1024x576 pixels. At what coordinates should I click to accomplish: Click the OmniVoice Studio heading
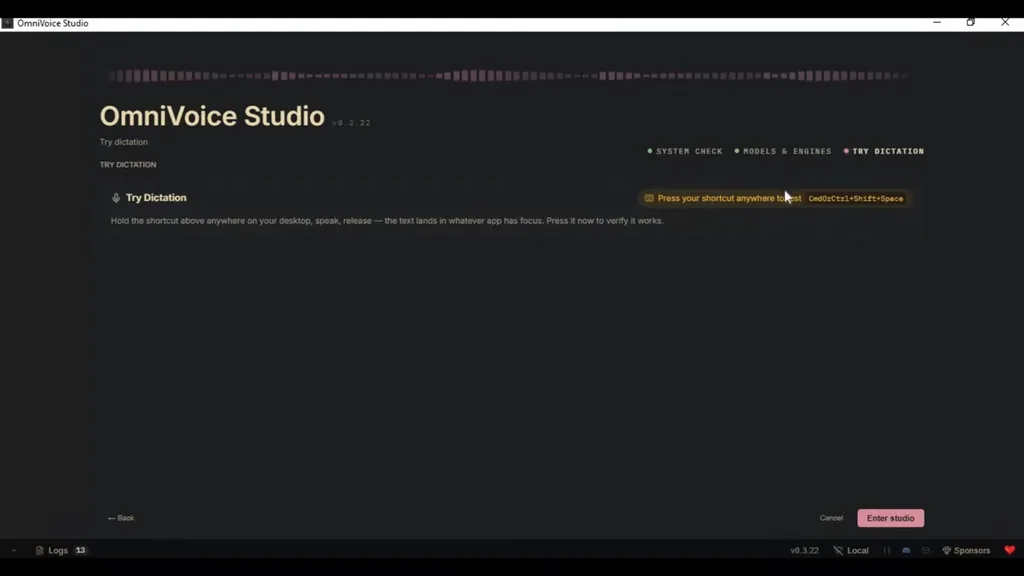point(212,116)
